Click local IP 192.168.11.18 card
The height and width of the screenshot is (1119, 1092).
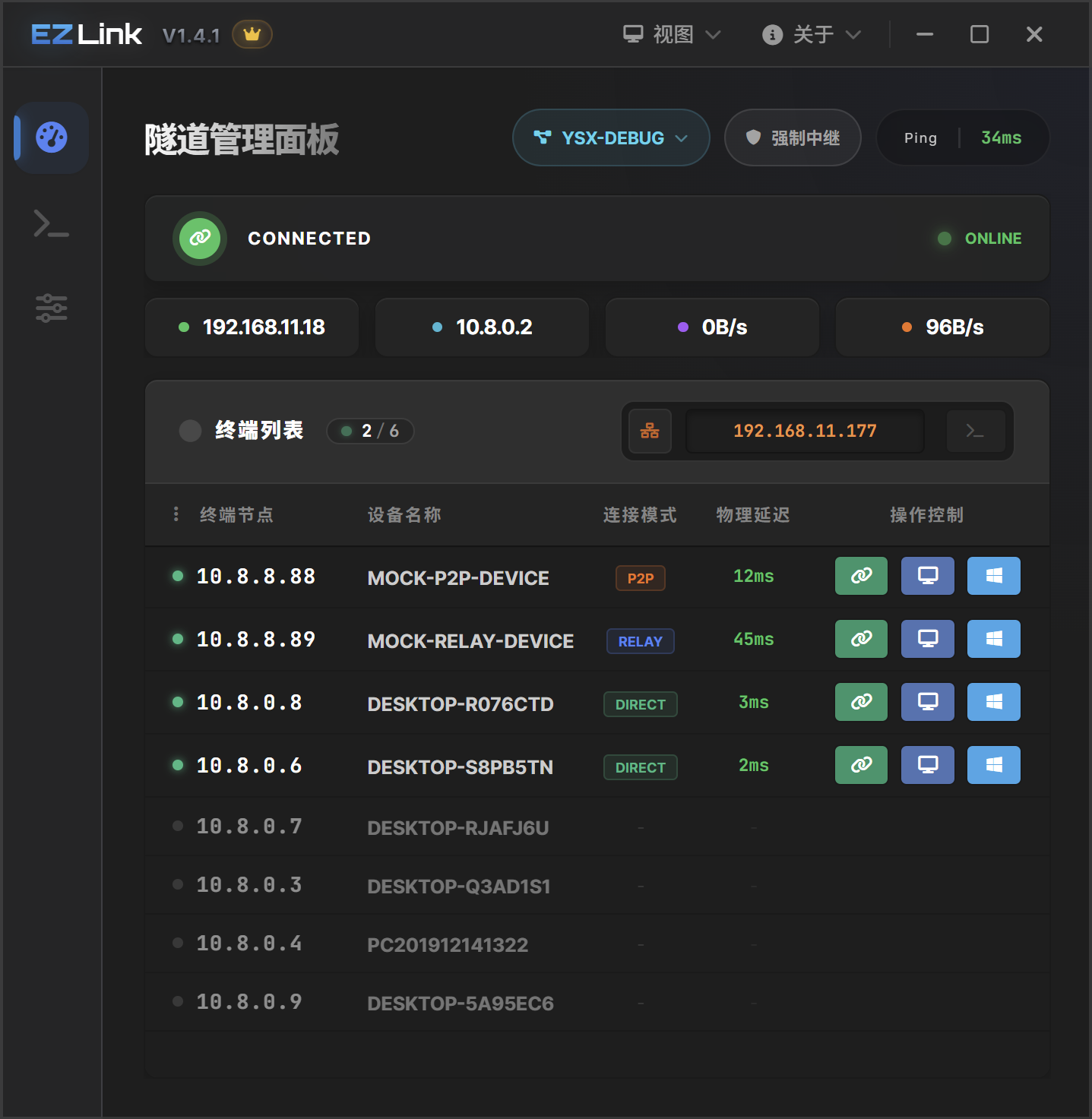click(x=252, y=327)
